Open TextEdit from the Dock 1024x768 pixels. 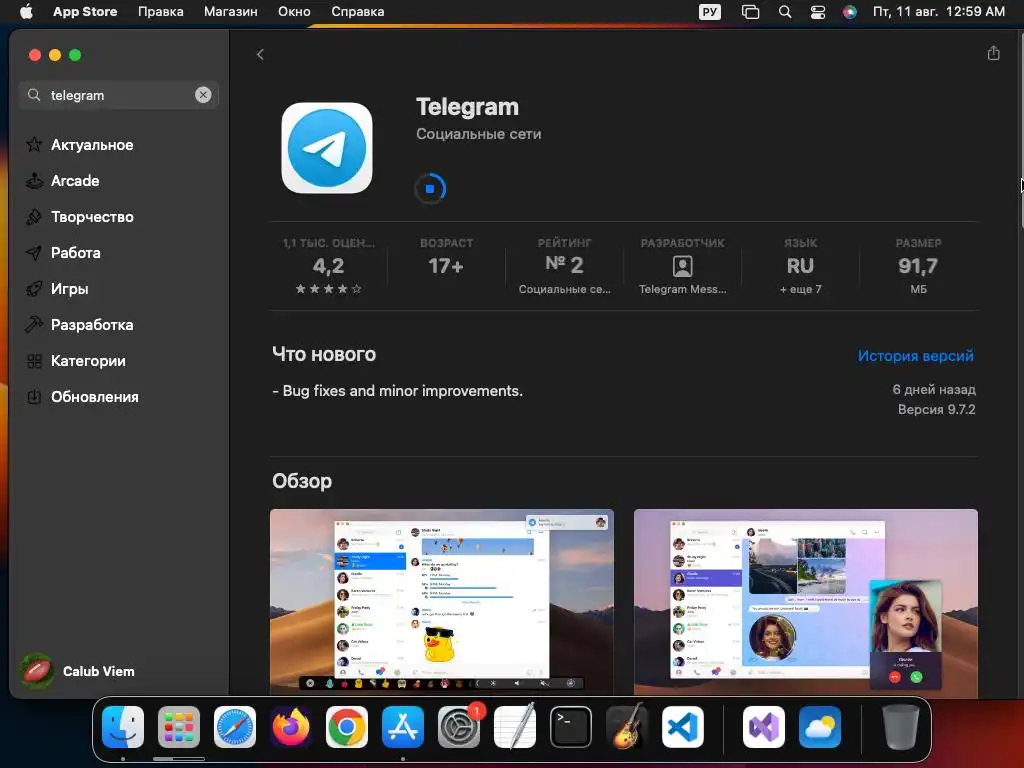[515, 726]
